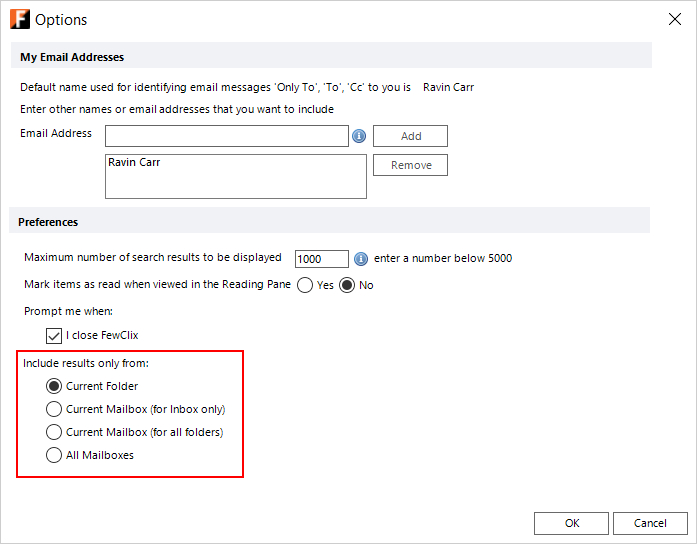697x544 pixels.
Task: Focus the Email Address text field
Action: pyautogui.click(x=227, y=136)
